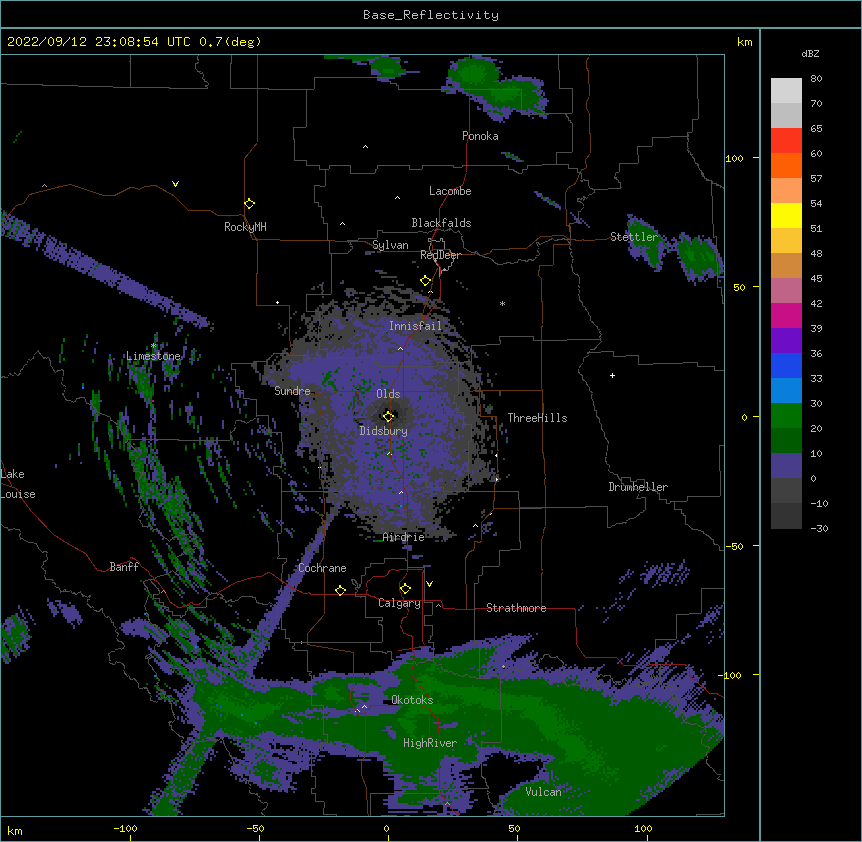Click the white plus marker west of Drumheller
The width and height of the screenshot is (862, 842).
click(612, 375)
